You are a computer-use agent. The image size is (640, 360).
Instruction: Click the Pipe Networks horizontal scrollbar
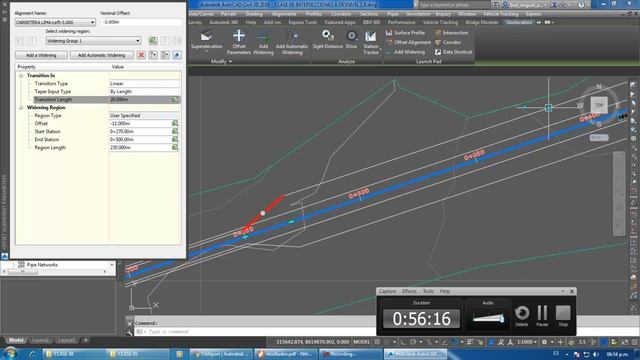pyautogui.click(x=54, y=272)
